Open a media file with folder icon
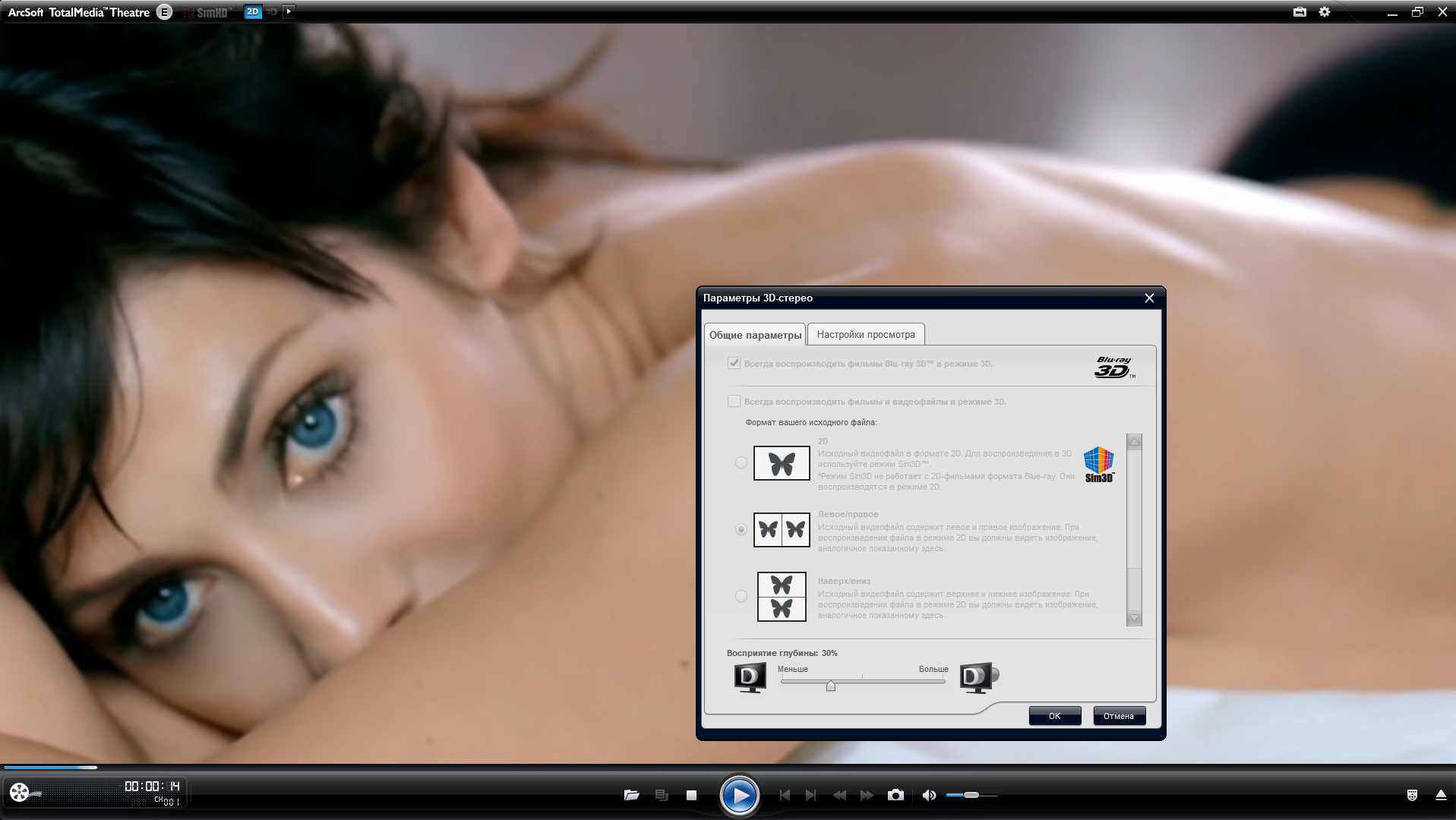The width and height of the screenshot is (1456, 820). pyautogui.click(x=631, y=795)
